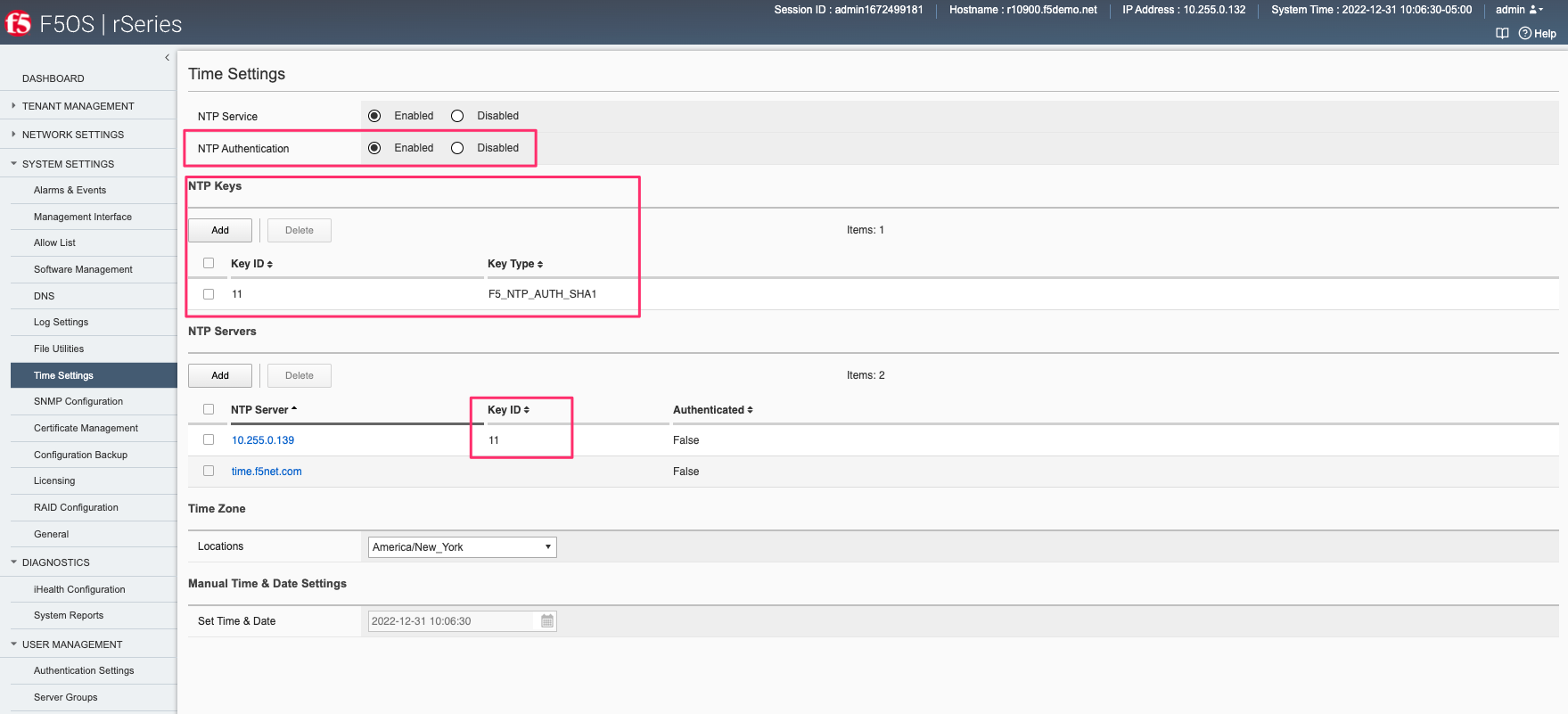
Task: Click the Hostname r10900.f5demo.net text
Action: click(x=1023, y=10)
